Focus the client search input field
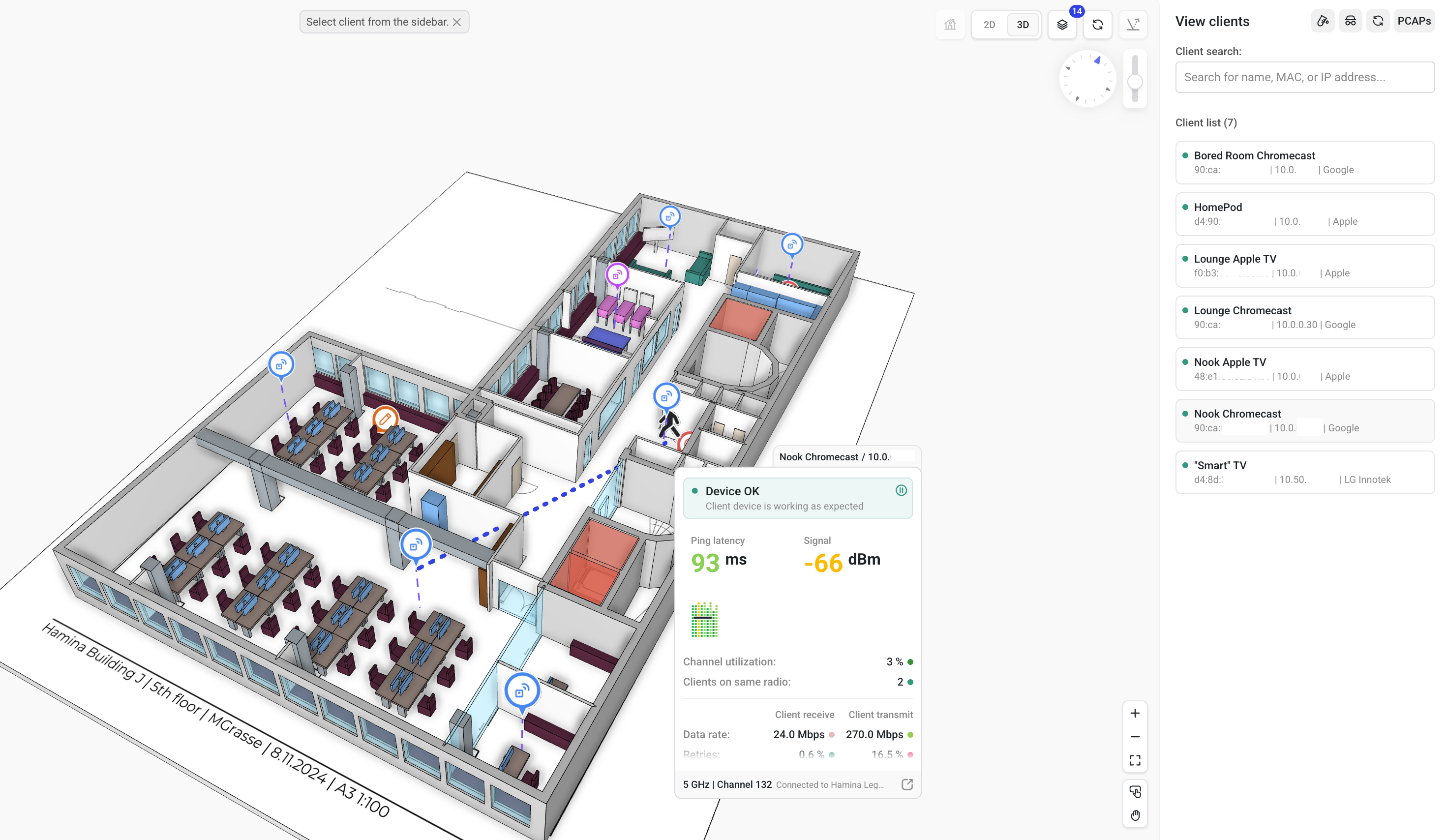The width and height of the screenshot is (1446, 840). tap(1305, 77)
